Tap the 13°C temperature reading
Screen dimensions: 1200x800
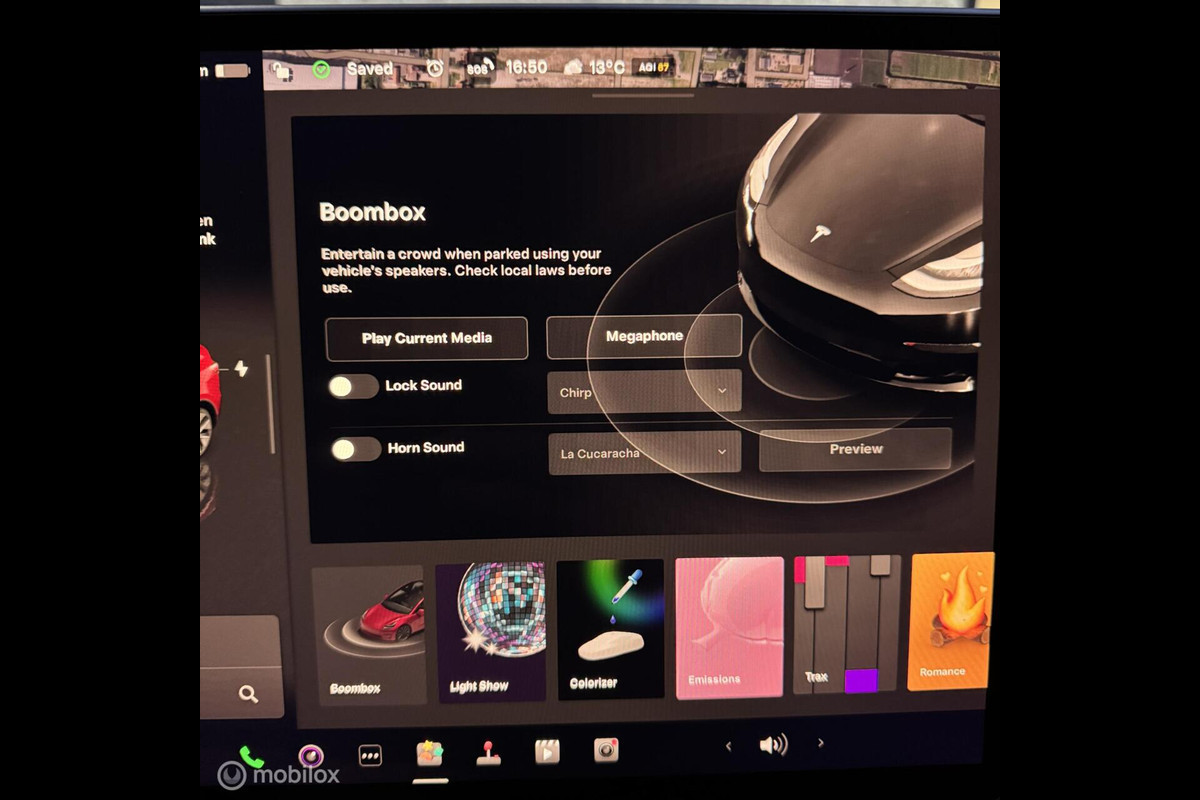coord(607,67)
